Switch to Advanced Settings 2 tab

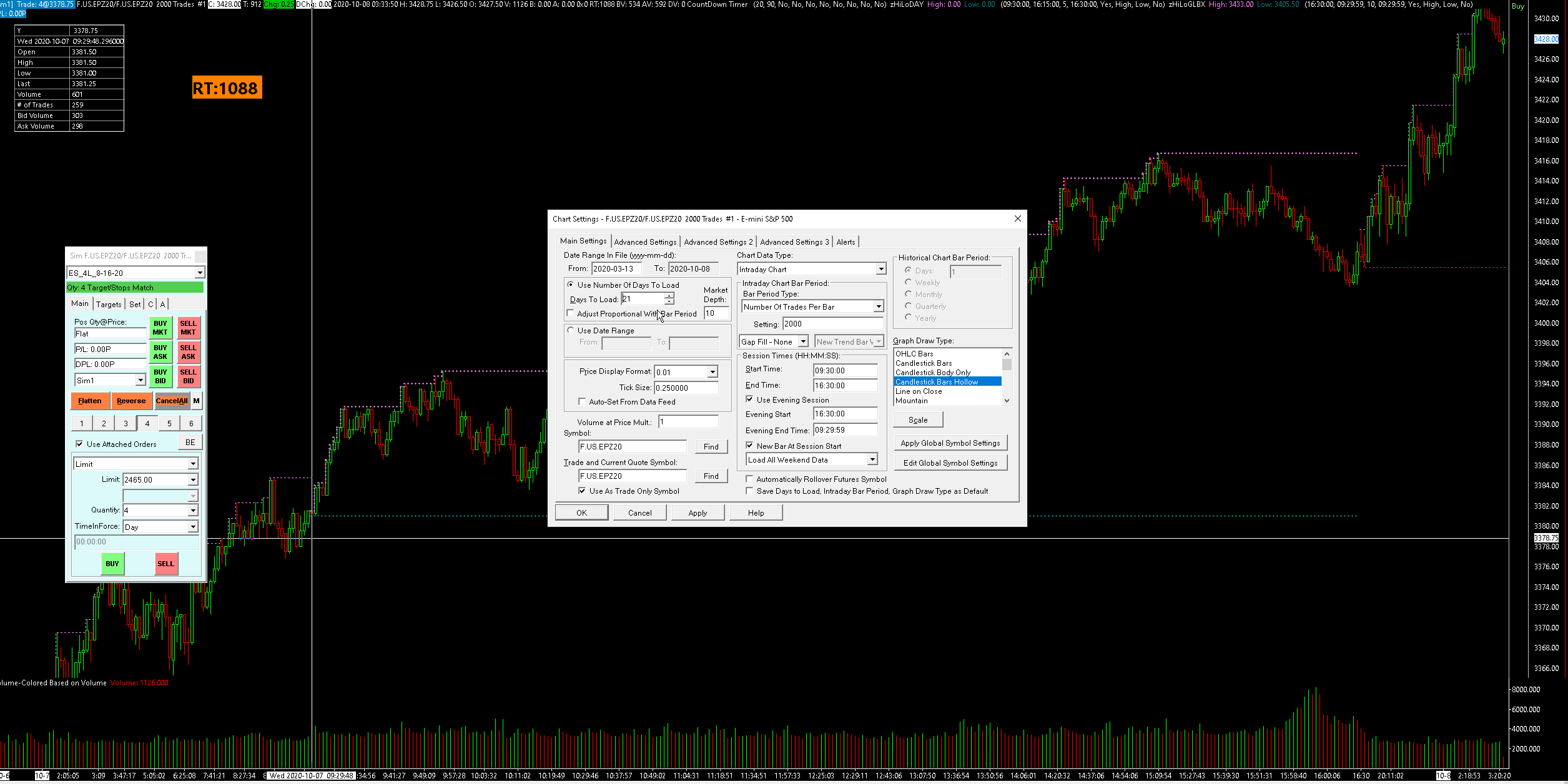point(717,242)
